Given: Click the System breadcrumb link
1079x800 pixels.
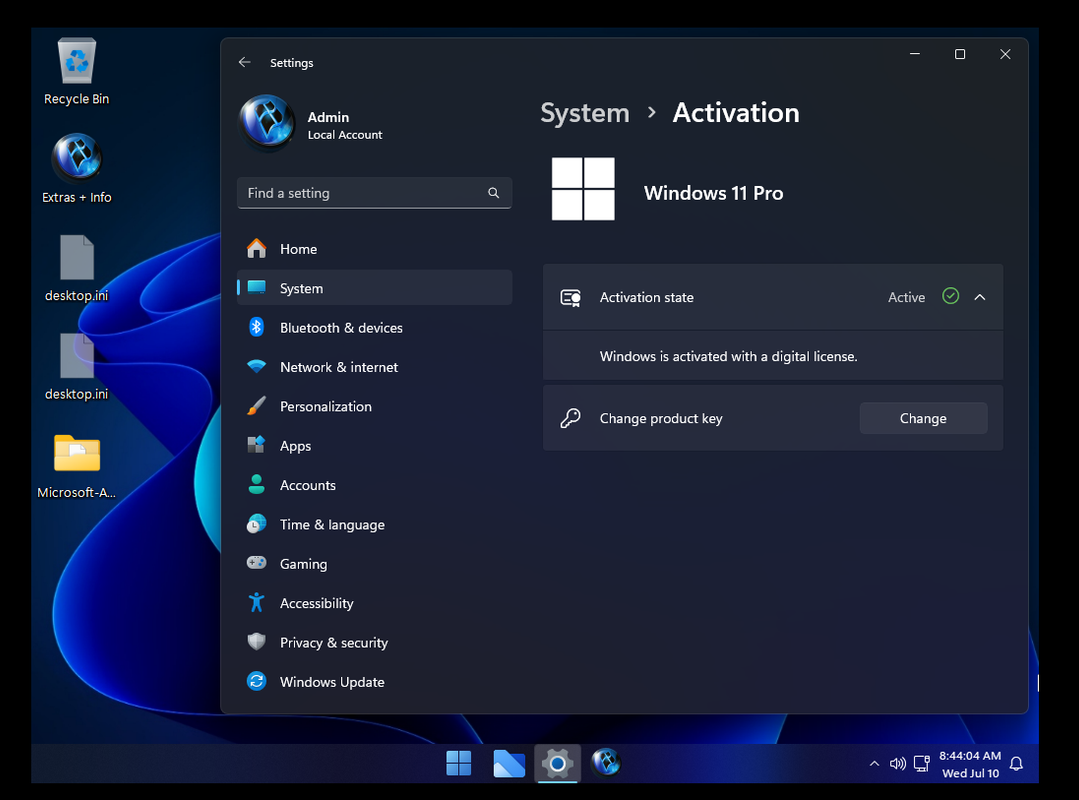Looking at the screenshot, I should (584, 113).
